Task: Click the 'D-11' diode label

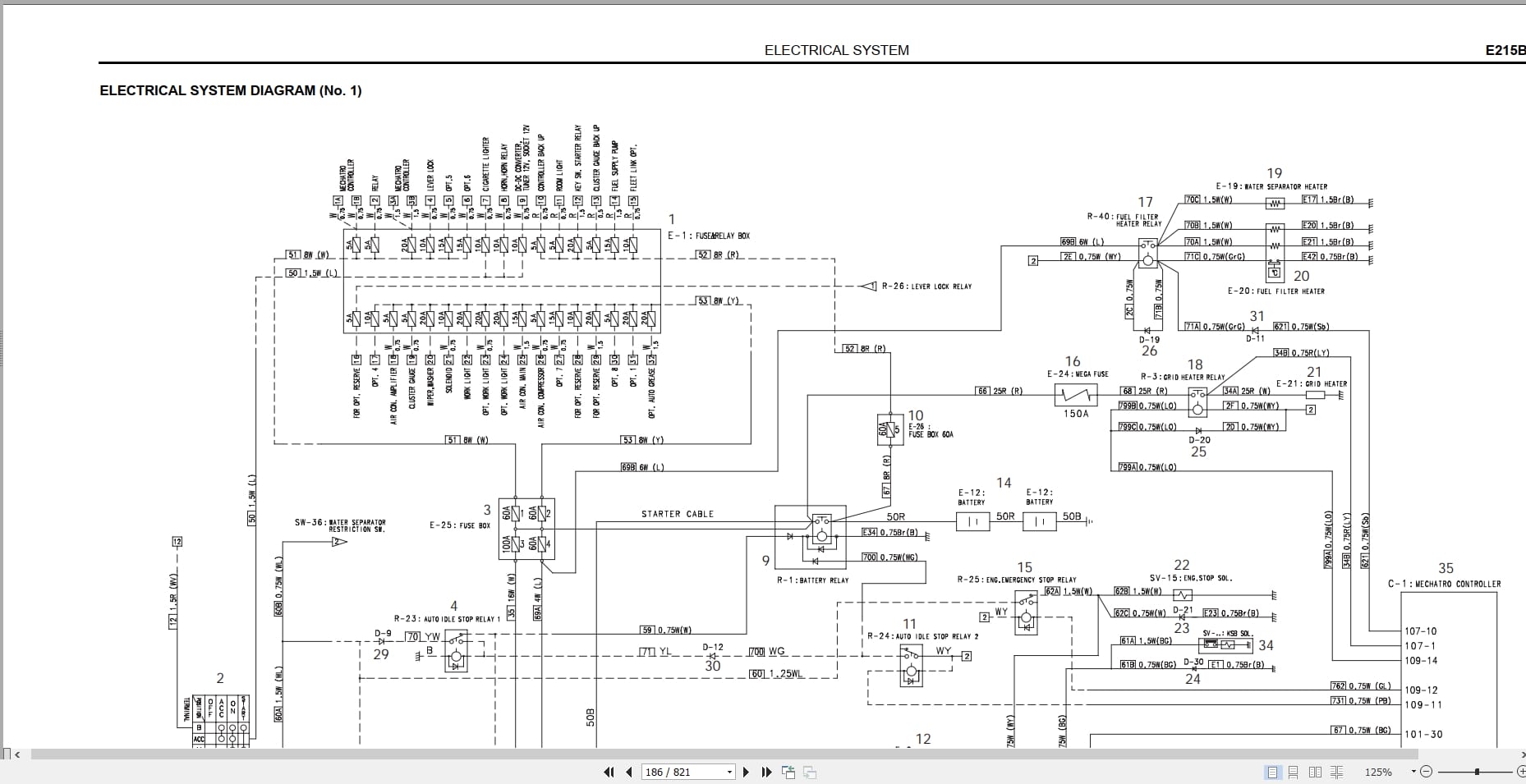Action: 1255,338
